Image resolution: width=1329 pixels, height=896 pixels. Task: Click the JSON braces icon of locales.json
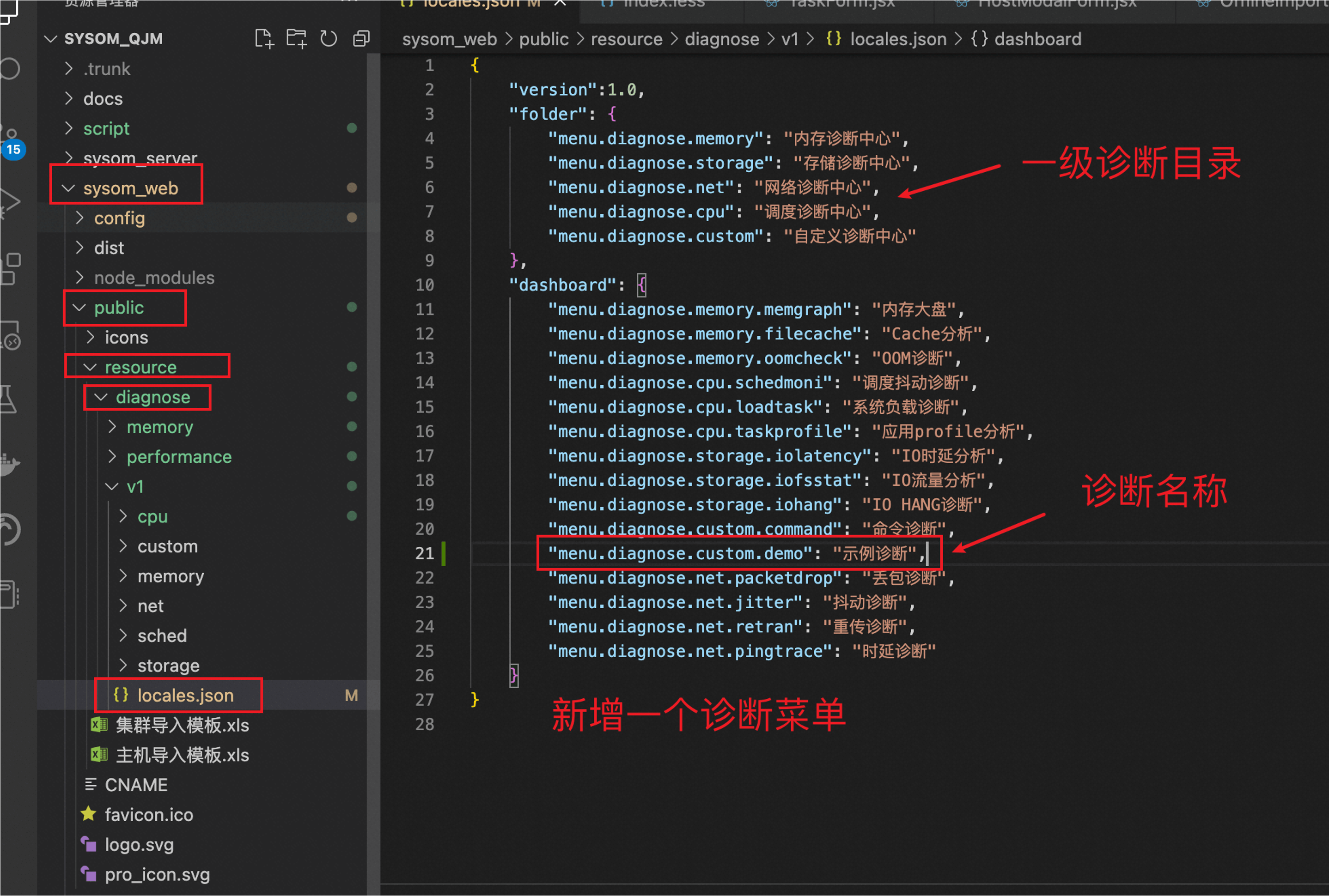[121, 695]
